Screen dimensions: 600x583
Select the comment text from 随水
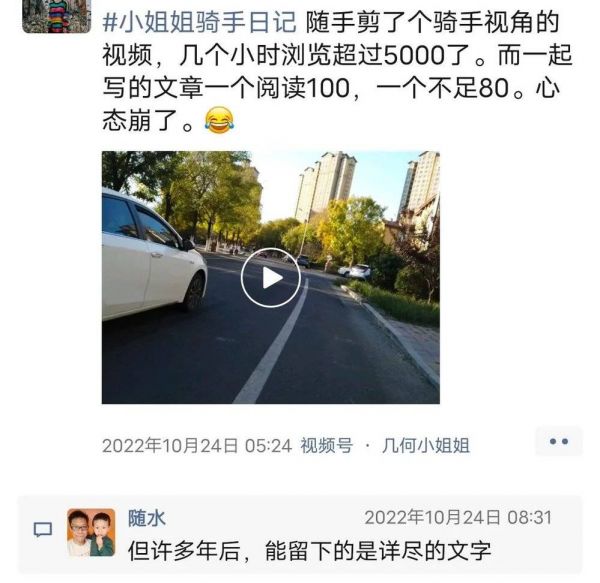point(309,551)
